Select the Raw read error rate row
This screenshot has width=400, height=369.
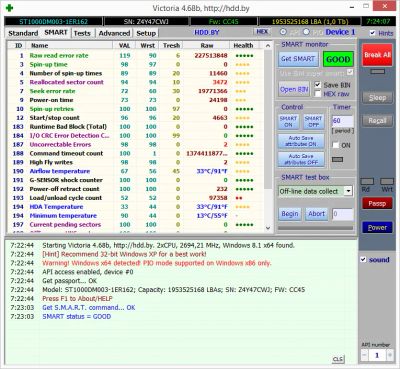(135, 56)
